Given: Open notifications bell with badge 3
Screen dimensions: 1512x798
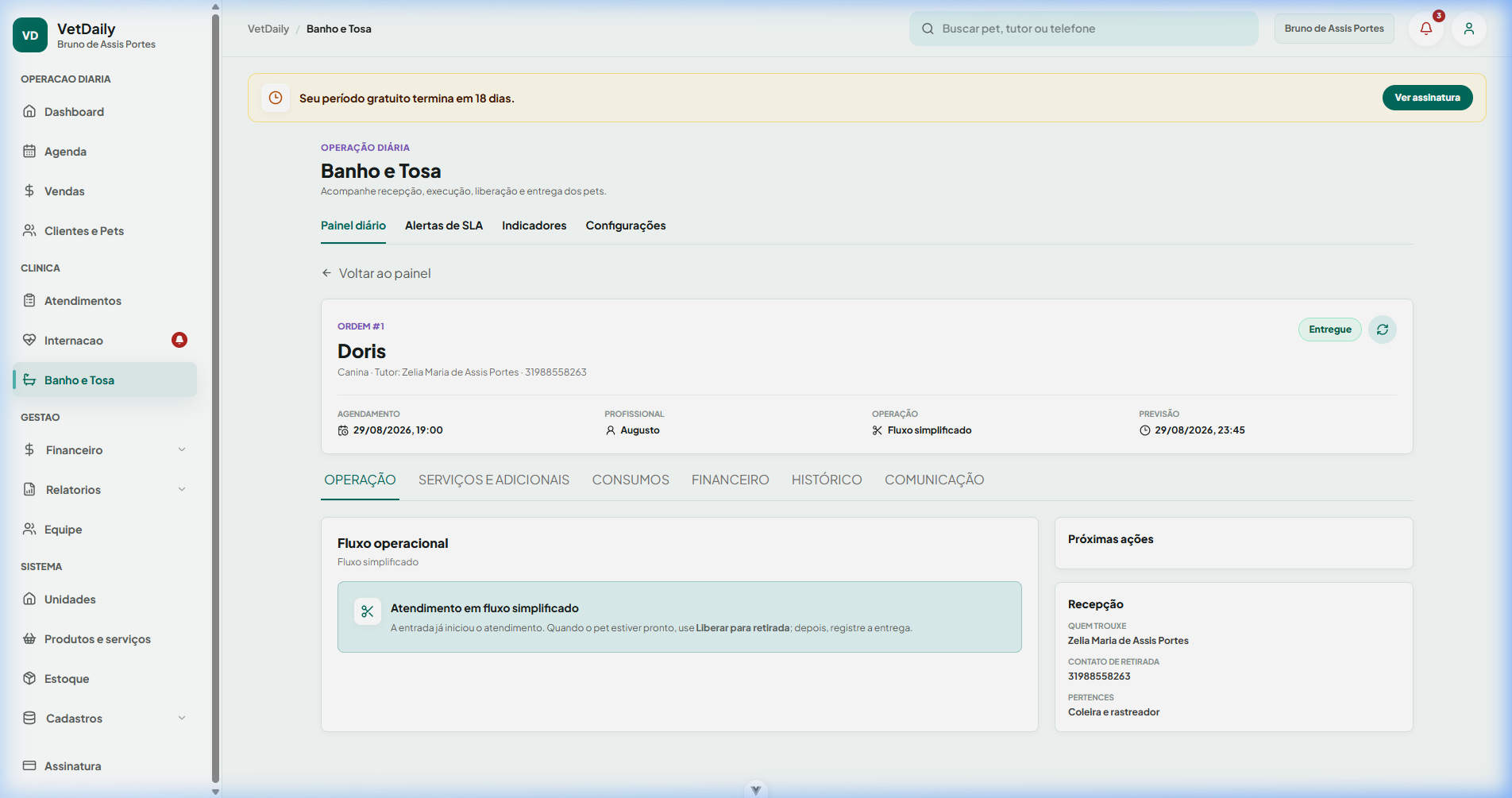Looking at the screenshot, I should coord(1426,29).
